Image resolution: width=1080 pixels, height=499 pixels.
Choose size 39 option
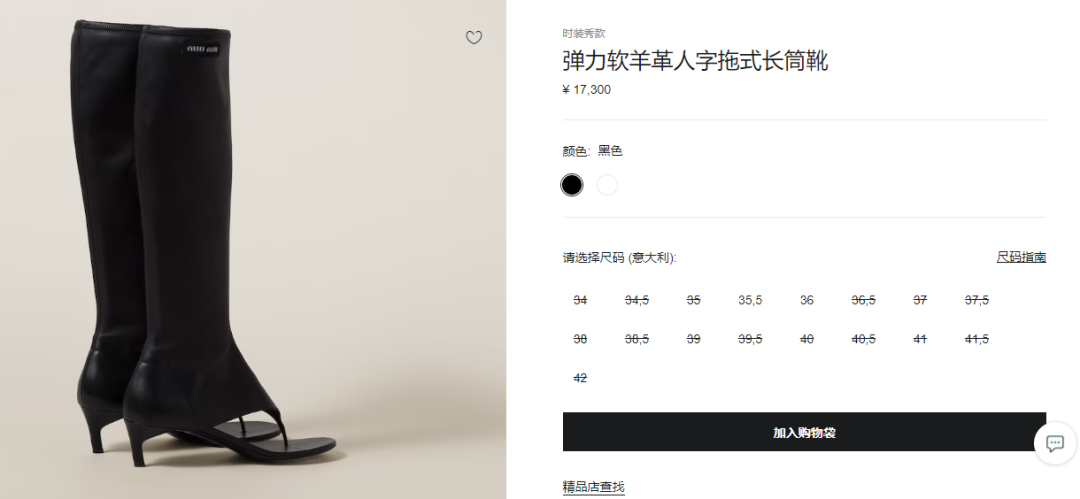694,339
